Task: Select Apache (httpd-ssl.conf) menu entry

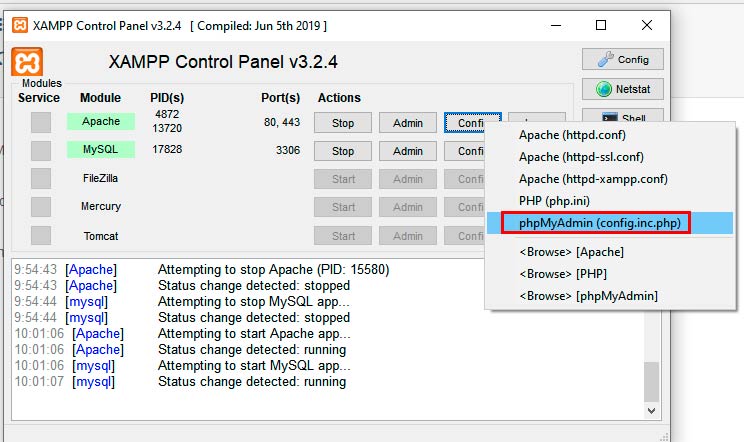Action: (610, 157)
